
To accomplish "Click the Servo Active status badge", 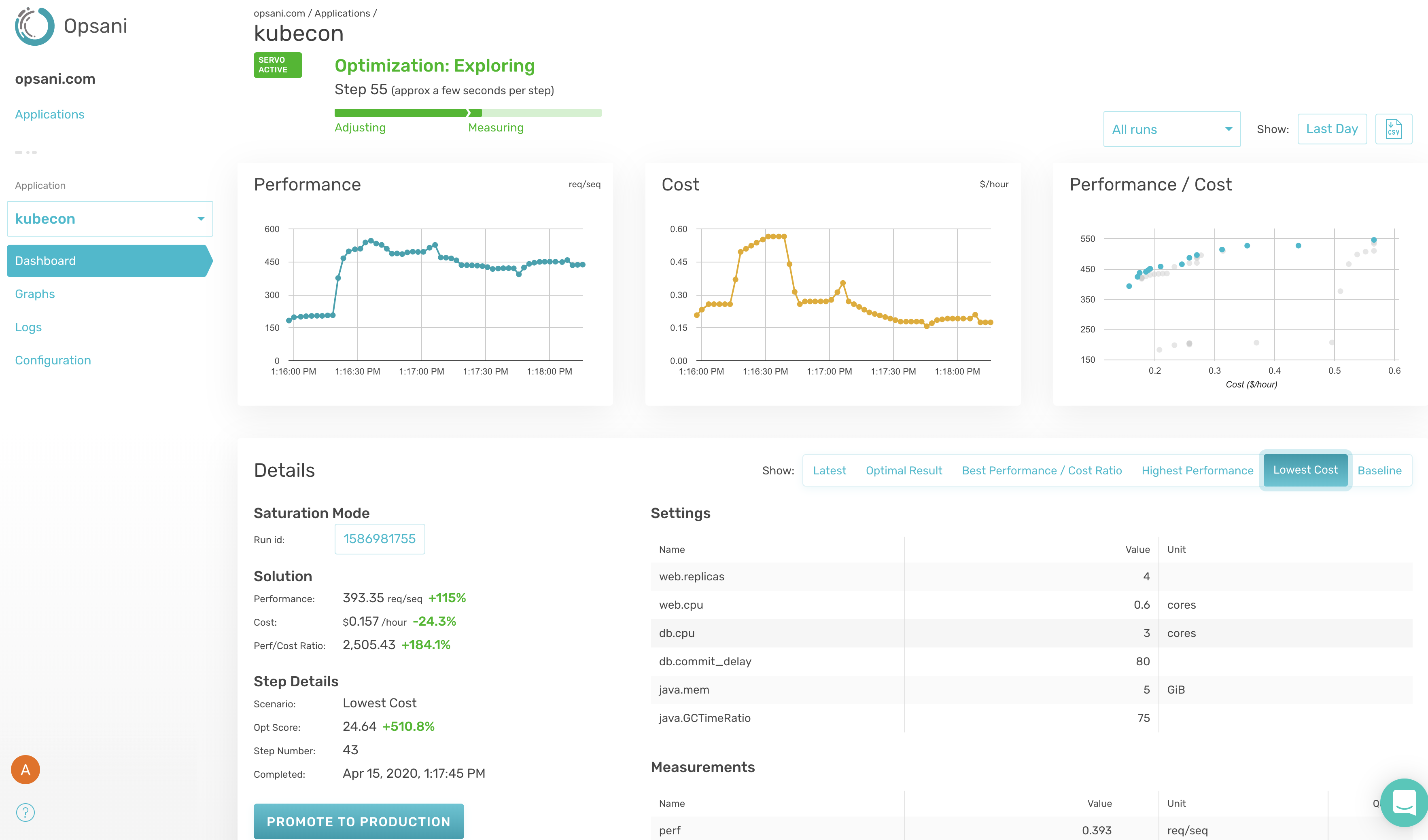I will coord(278,65).
